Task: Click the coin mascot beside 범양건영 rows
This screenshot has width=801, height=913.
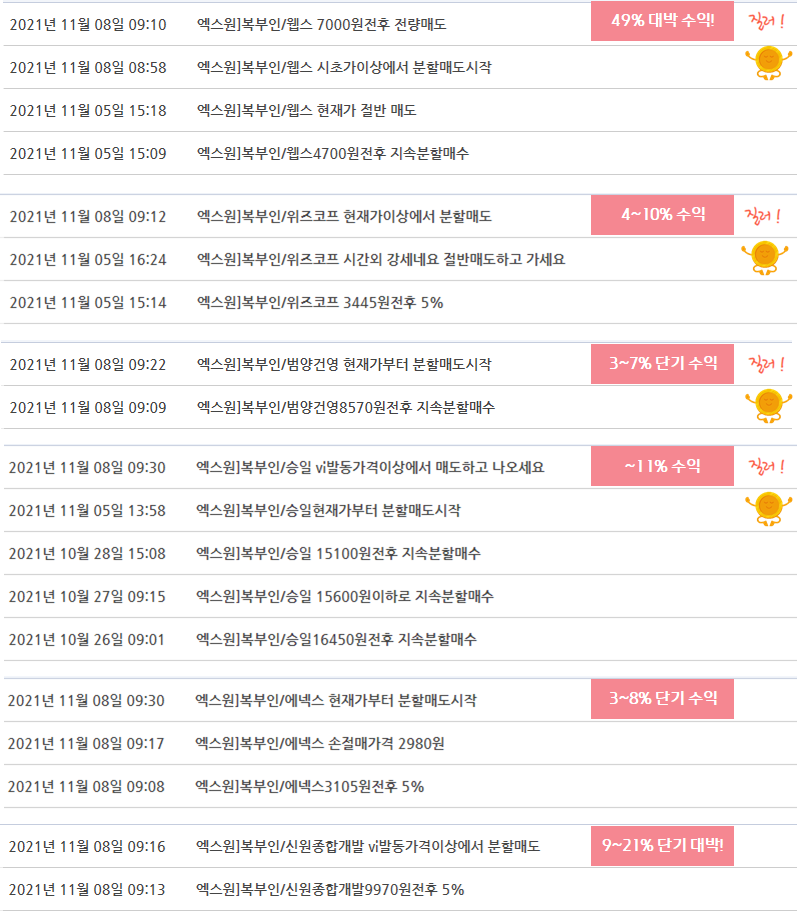Action: [768, 406]
